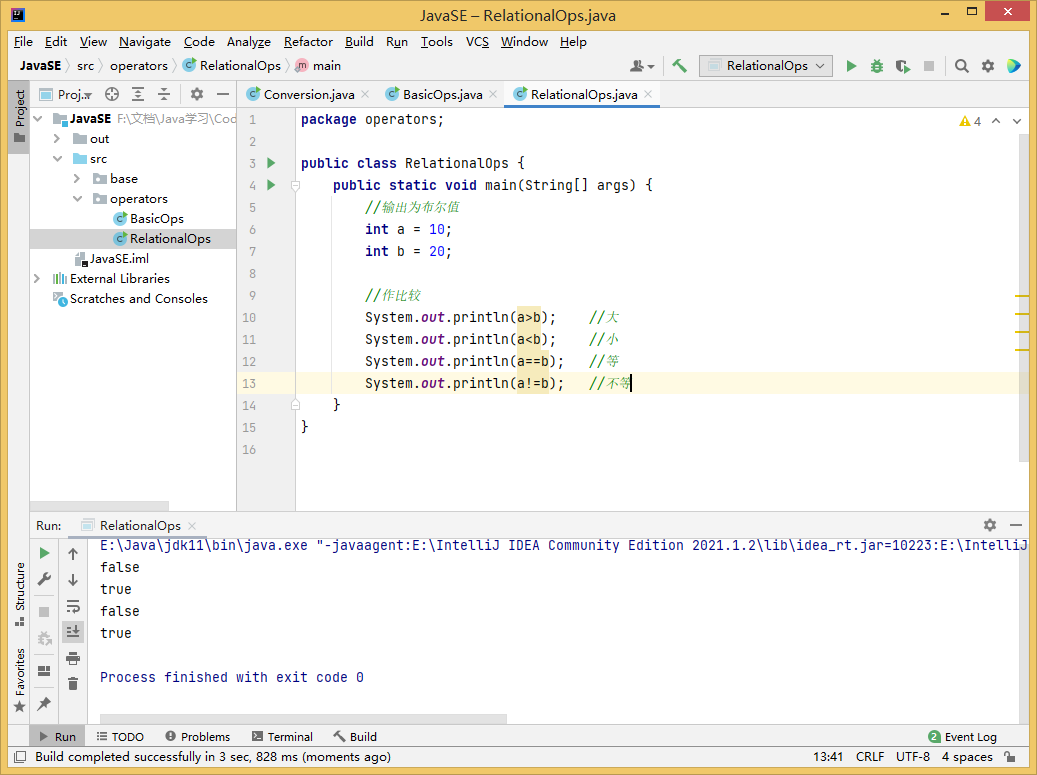Switch to the BasicOps.java editor tab
This screenshot has width=1037, height=775.
(441, 94)
